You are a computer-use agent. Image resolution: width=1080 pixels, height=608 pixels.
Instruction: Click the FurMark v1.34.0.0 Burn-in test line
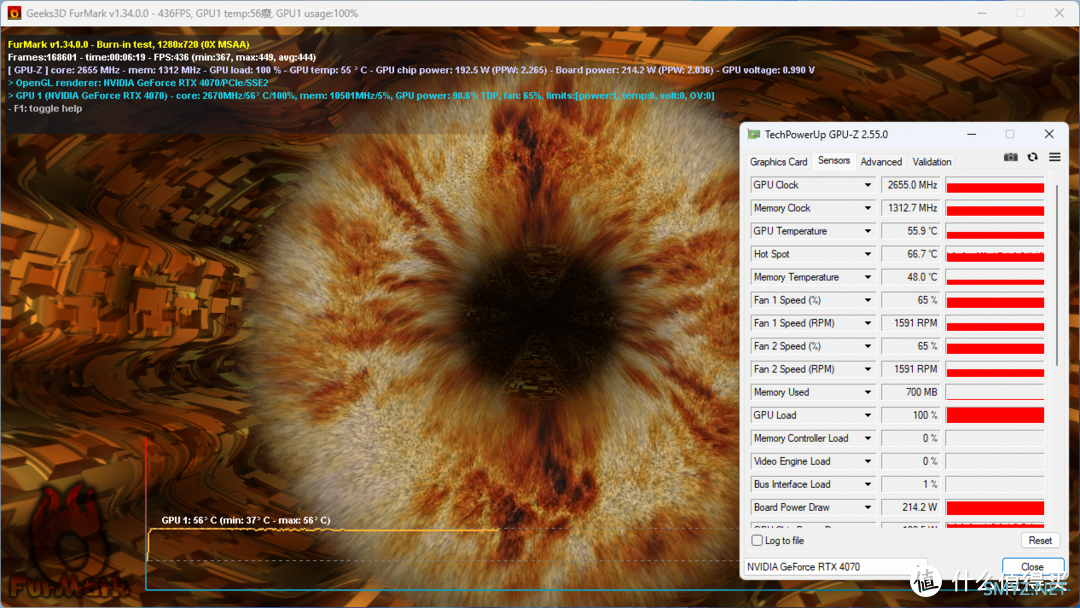[129, 44]
